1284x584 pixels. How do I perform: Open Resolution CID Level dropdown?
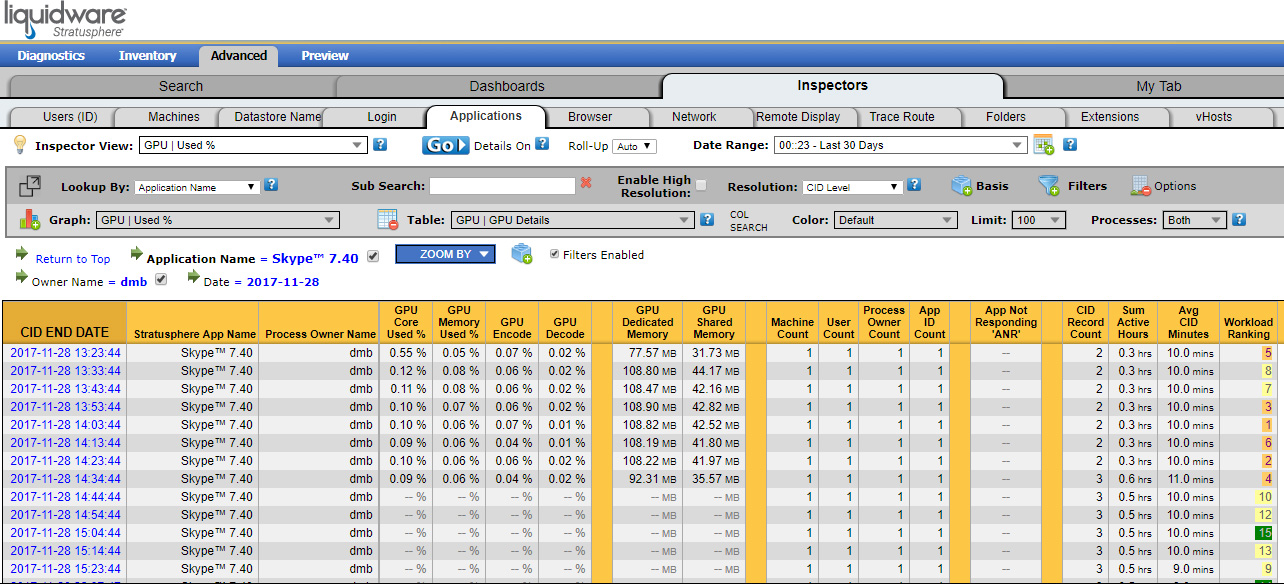pos(852,187)
